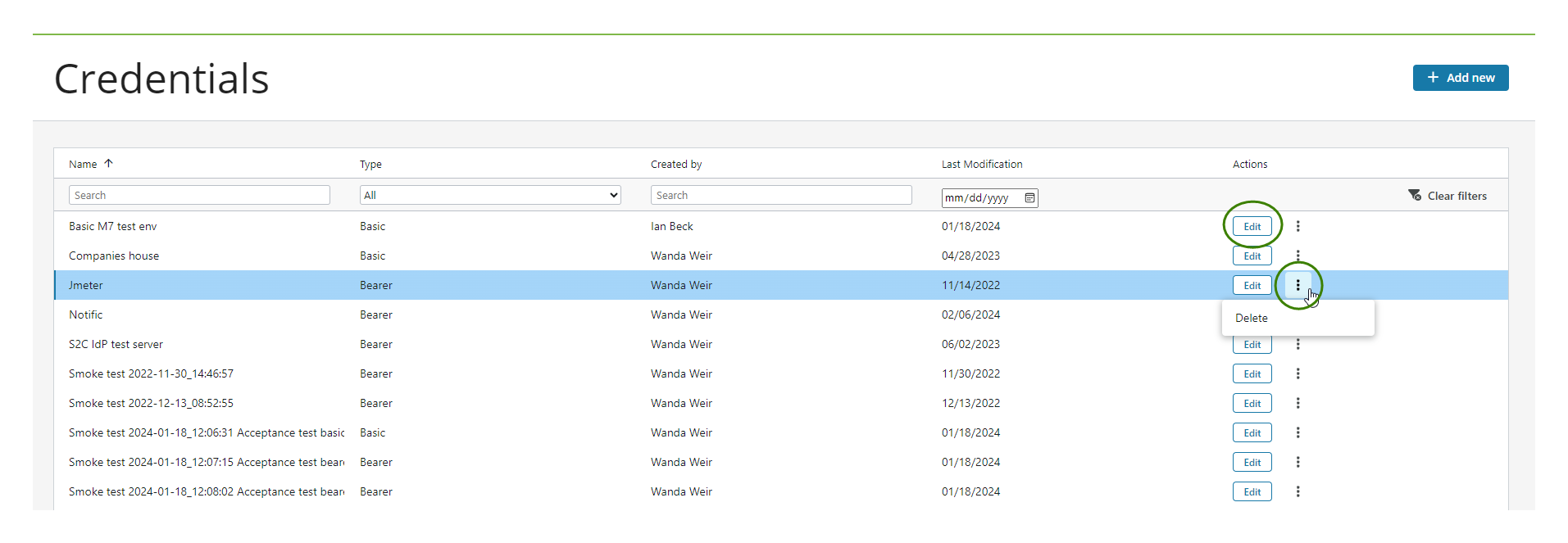Click the Last Modification date input
This screenshot has width=1568, height=543.
[979, 198]
